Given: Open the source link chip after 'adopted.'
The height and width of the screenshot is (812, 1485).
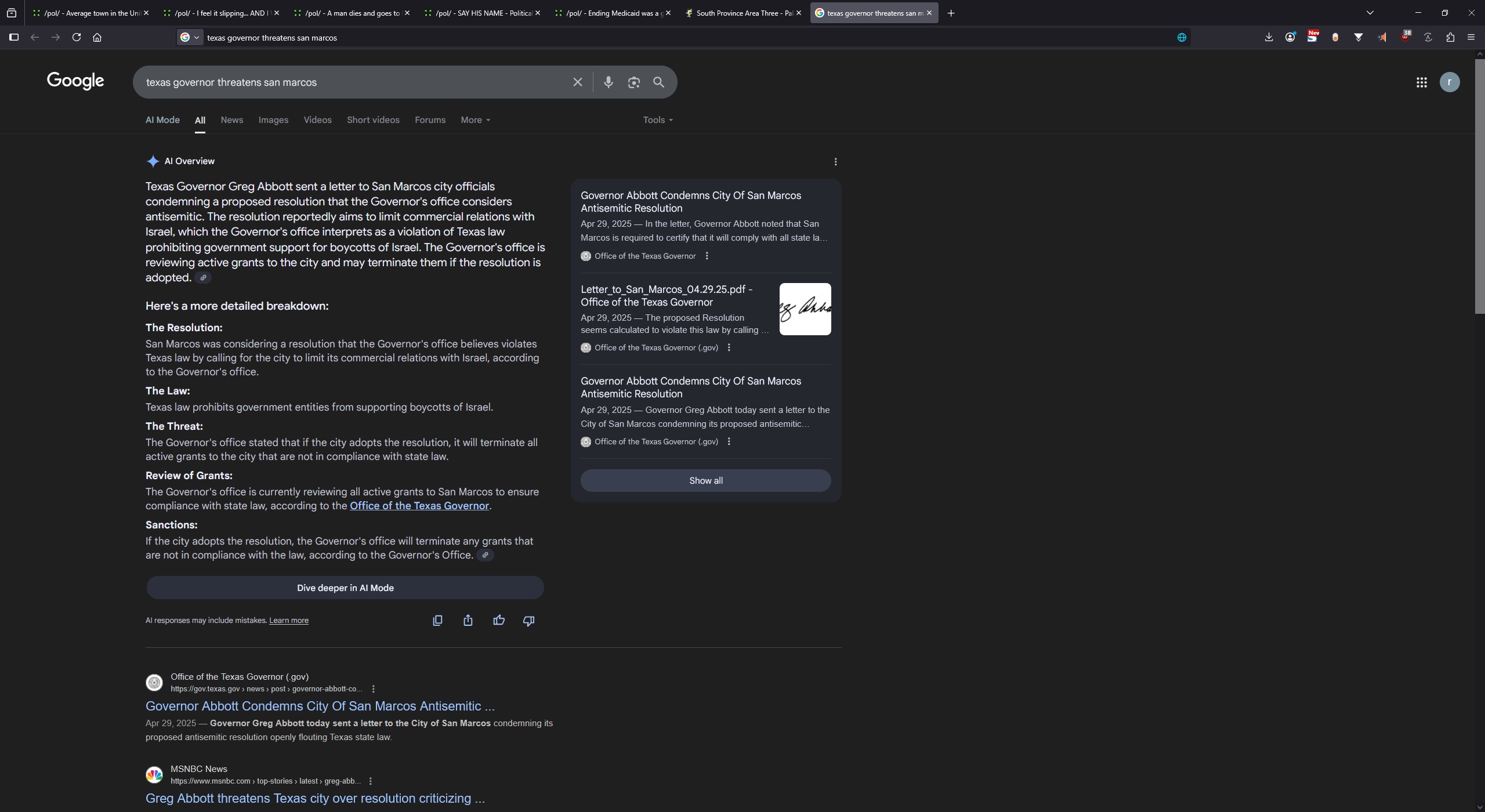Looking at the screenshot, I should coord(203,278).
